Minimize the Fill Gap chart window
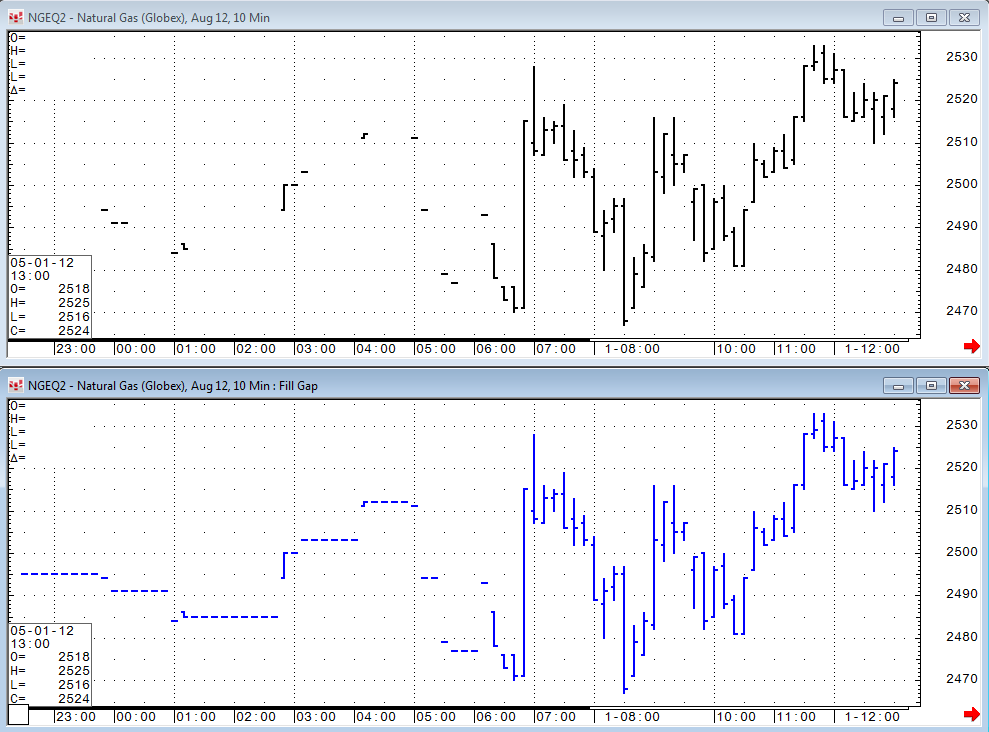Viewport: 989px width, 732px height. [x=900, y=385]
